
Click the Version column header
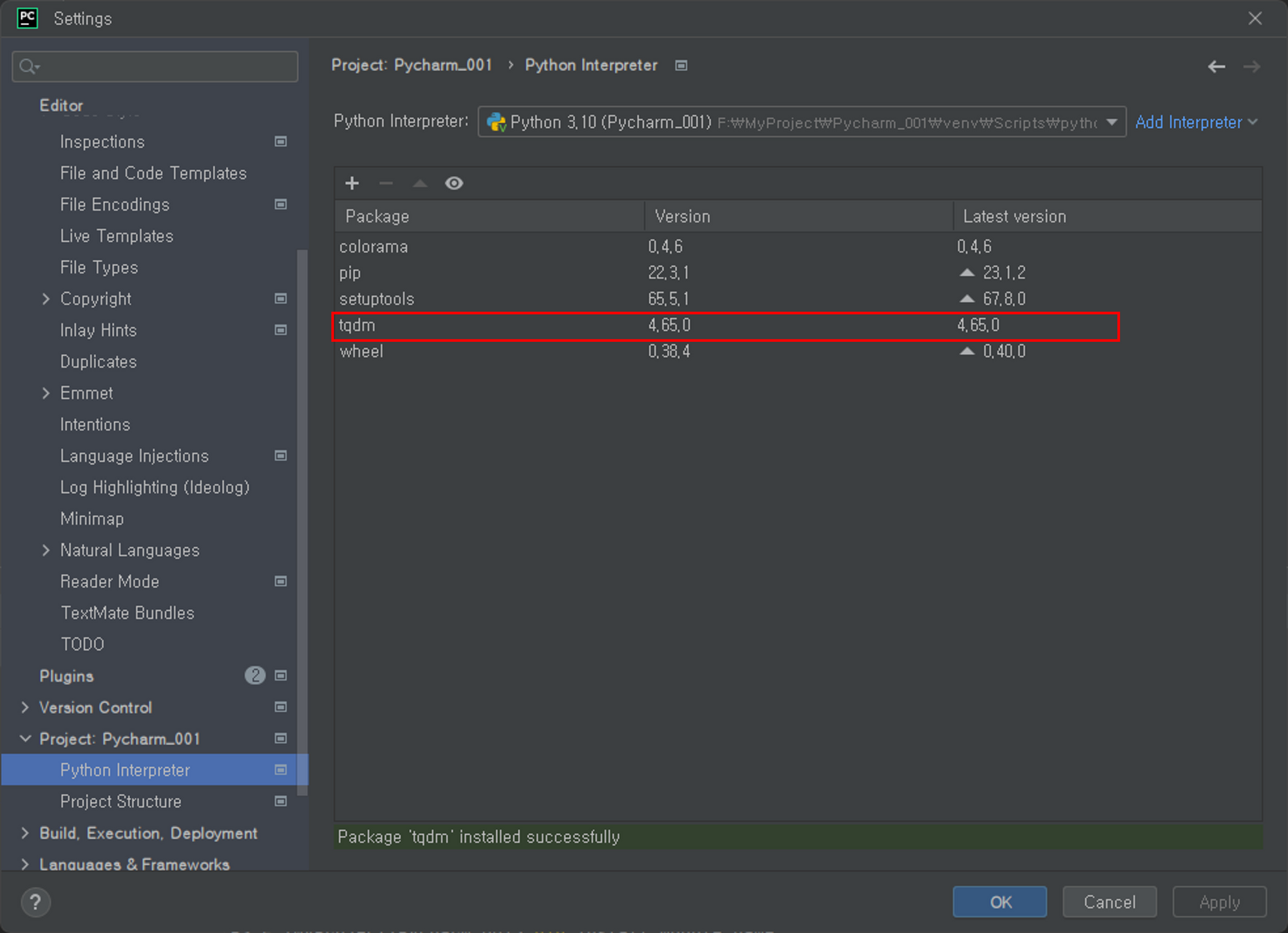(x=799, y=216)
